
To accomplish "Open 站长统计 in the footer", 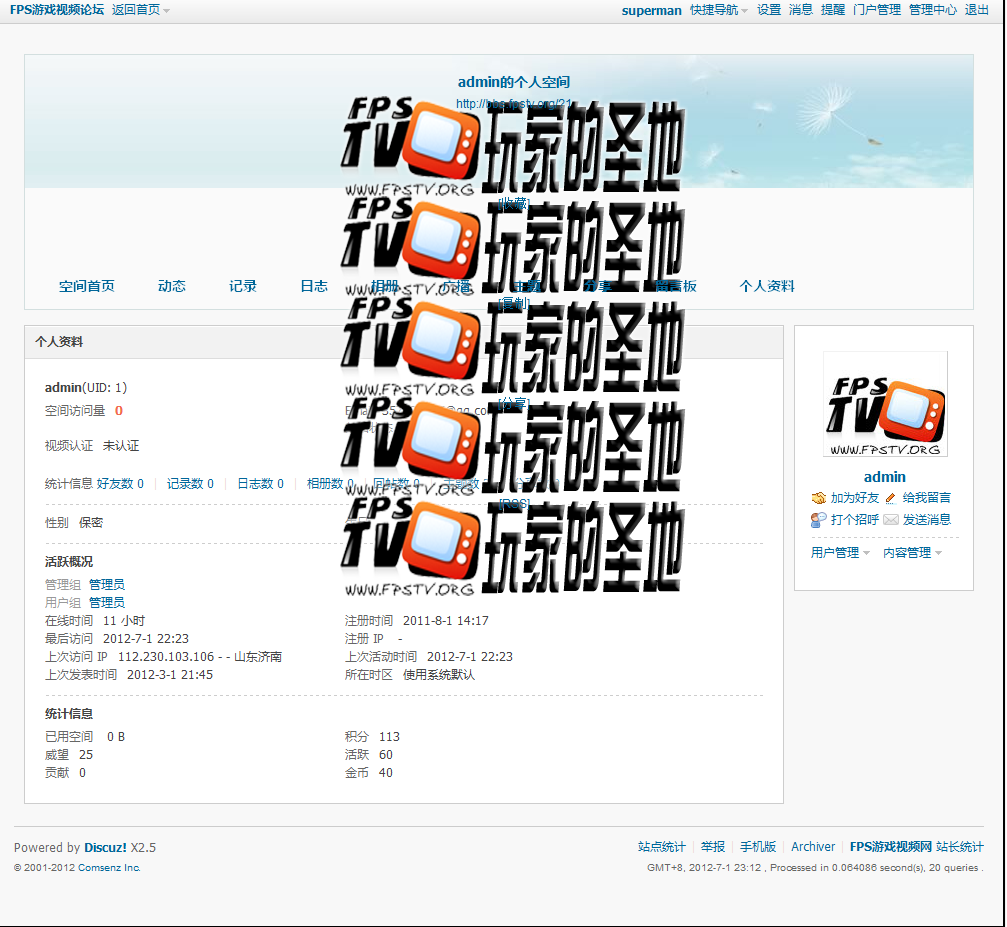I will [959, 847].
